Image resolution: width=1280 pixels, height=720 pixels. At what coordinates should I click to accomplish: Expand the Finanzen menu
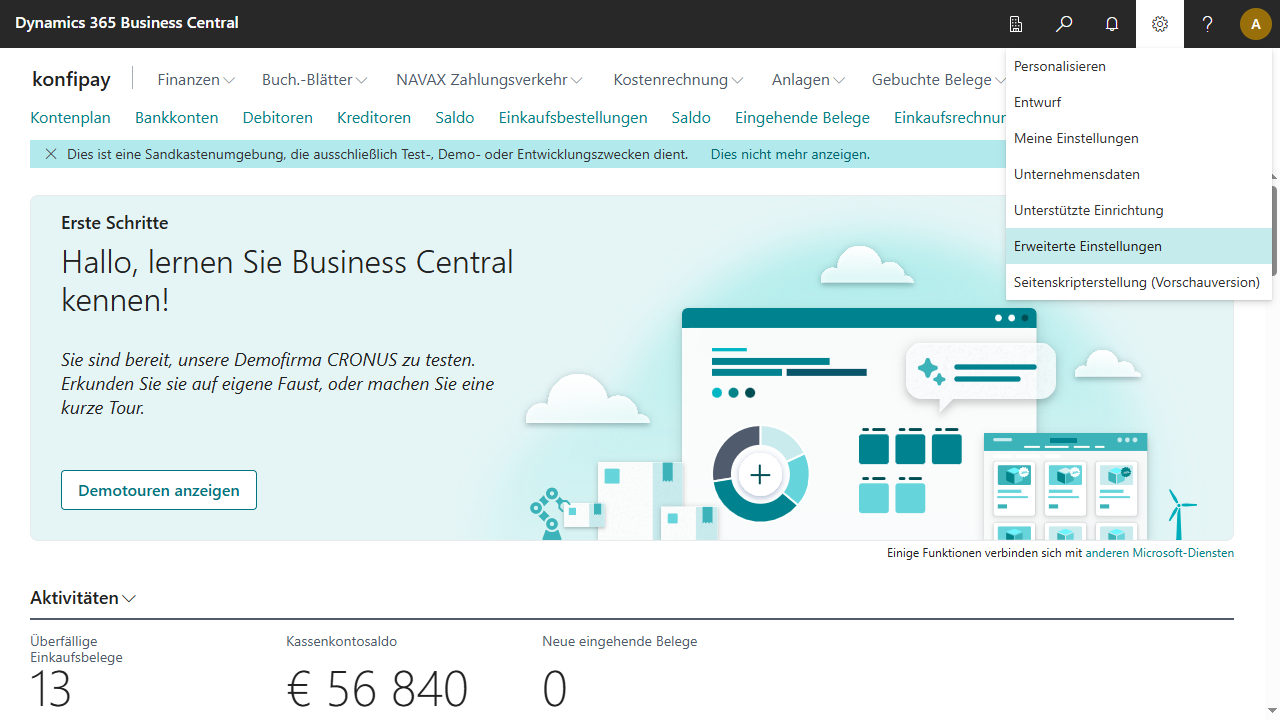[196, 80]
